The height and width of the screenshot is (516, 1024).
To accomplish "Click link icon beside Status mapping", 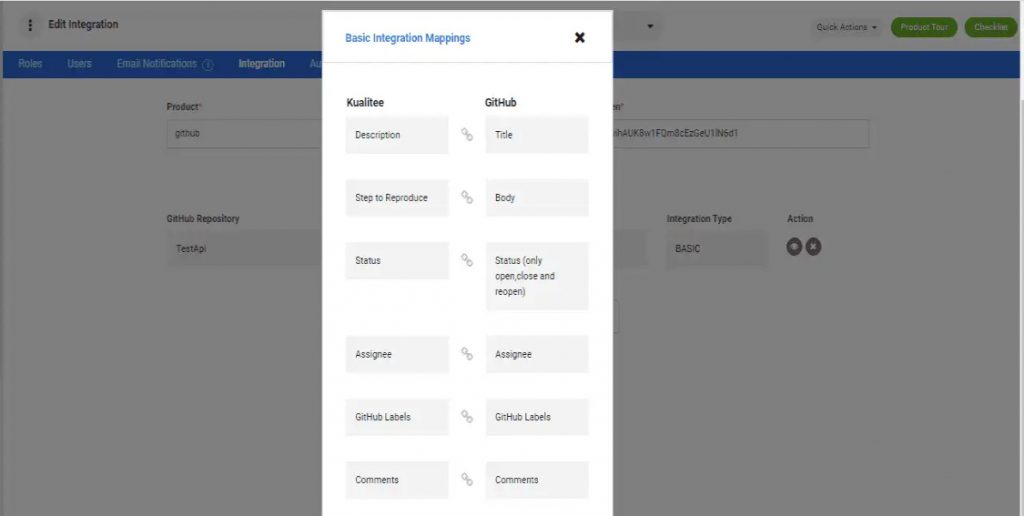I will coord(467,260).
